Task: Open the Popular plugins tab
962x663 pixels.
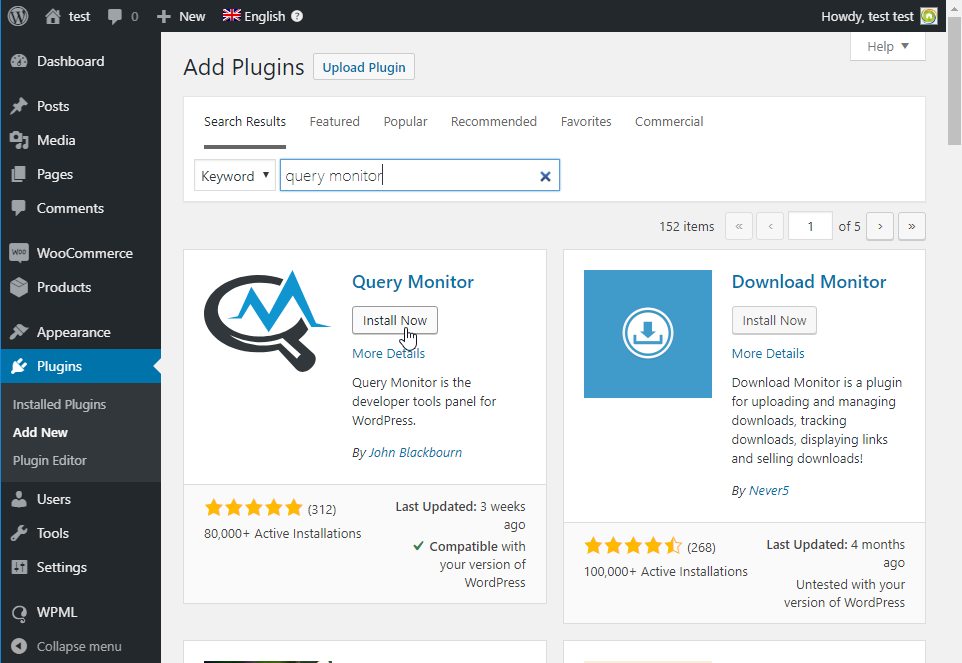Action: click(x=405, y=121)
